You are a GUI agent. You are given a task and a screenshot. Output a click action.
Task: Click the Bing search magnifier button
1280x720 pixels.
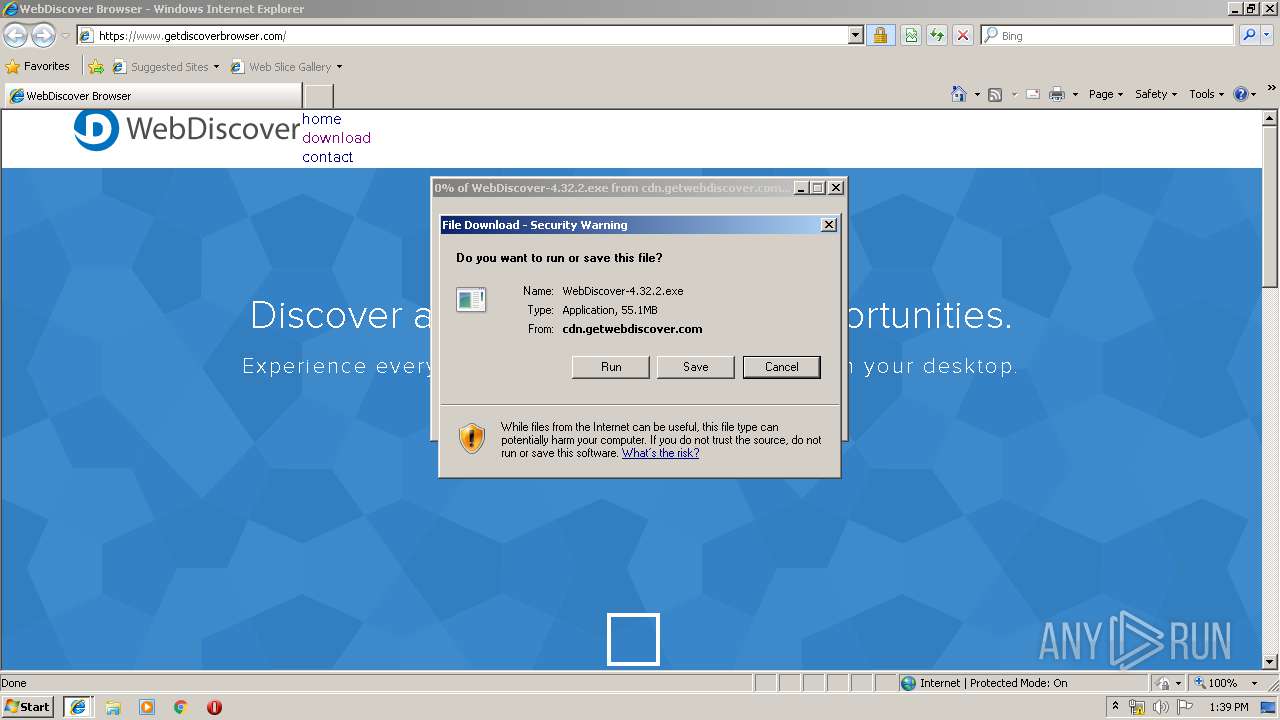pos(1249,35)
